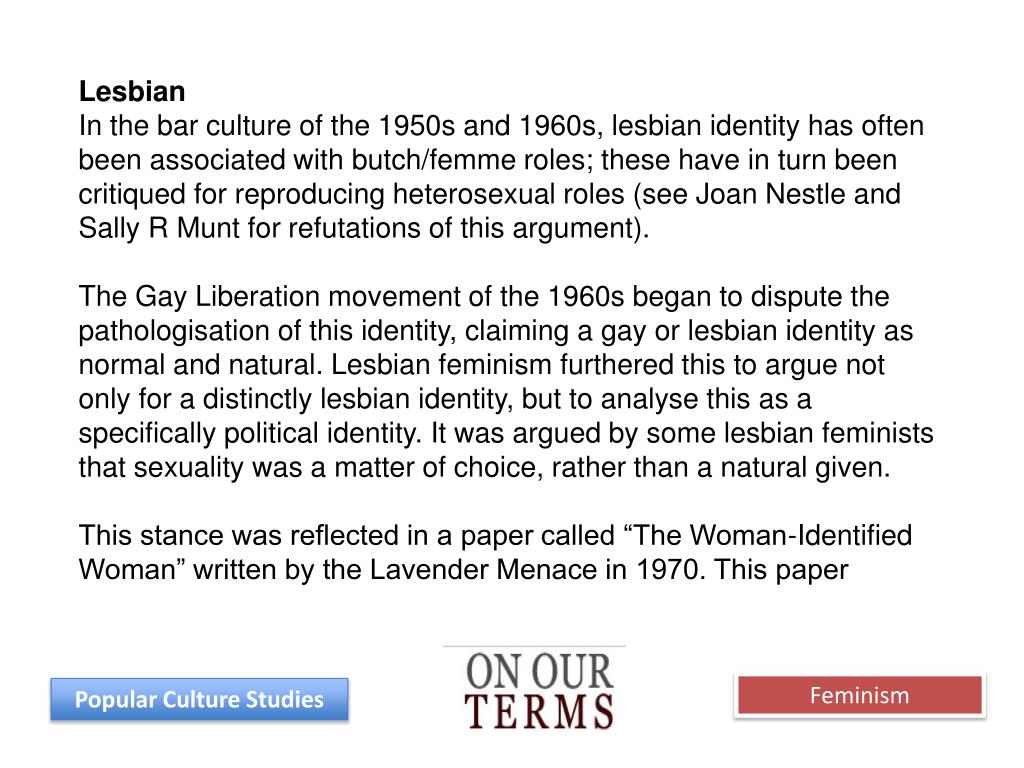Open the Feminism red button
The width and height of the screenshot is (1024, 768).
coord(859,696)
